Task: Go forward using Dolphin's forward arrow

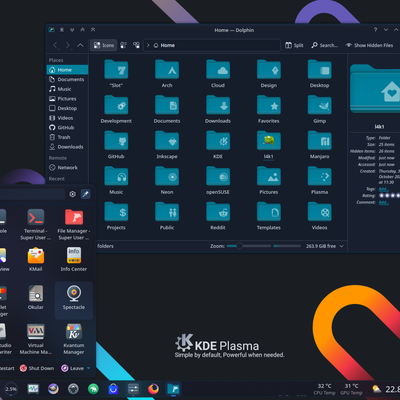Action: click(x=68, y=45)
